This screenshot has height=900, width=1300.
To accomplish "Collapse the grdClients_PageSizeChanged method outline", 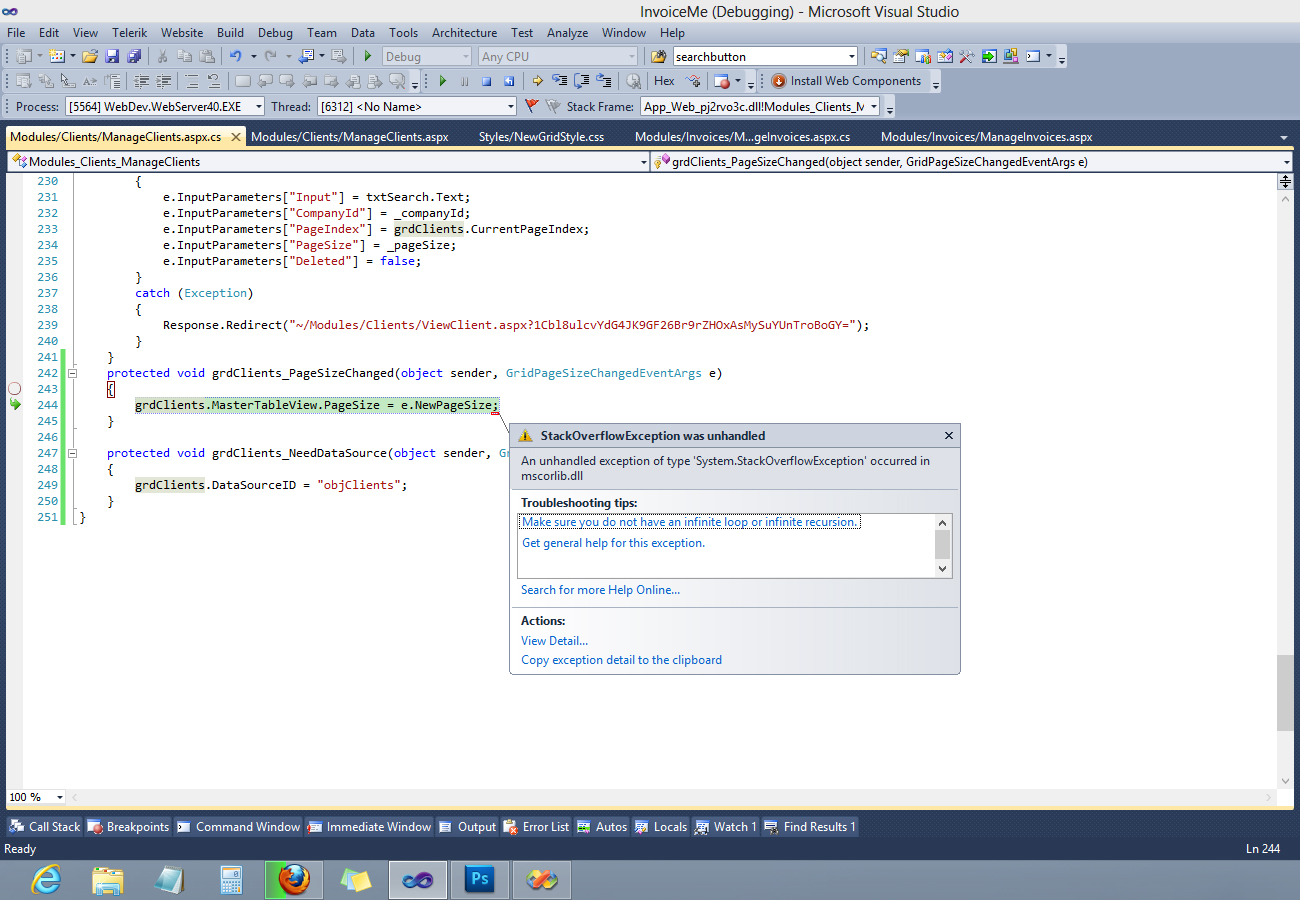I will pyautogui.click(x=72, y=373).
